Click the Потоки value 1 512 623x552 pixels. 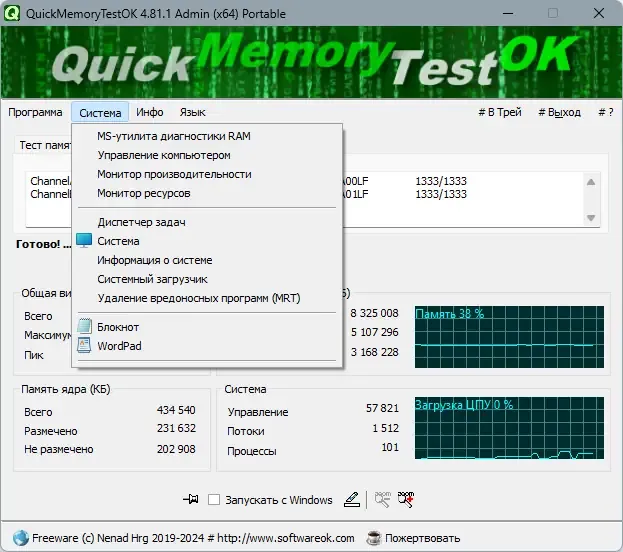pos(385,428)
